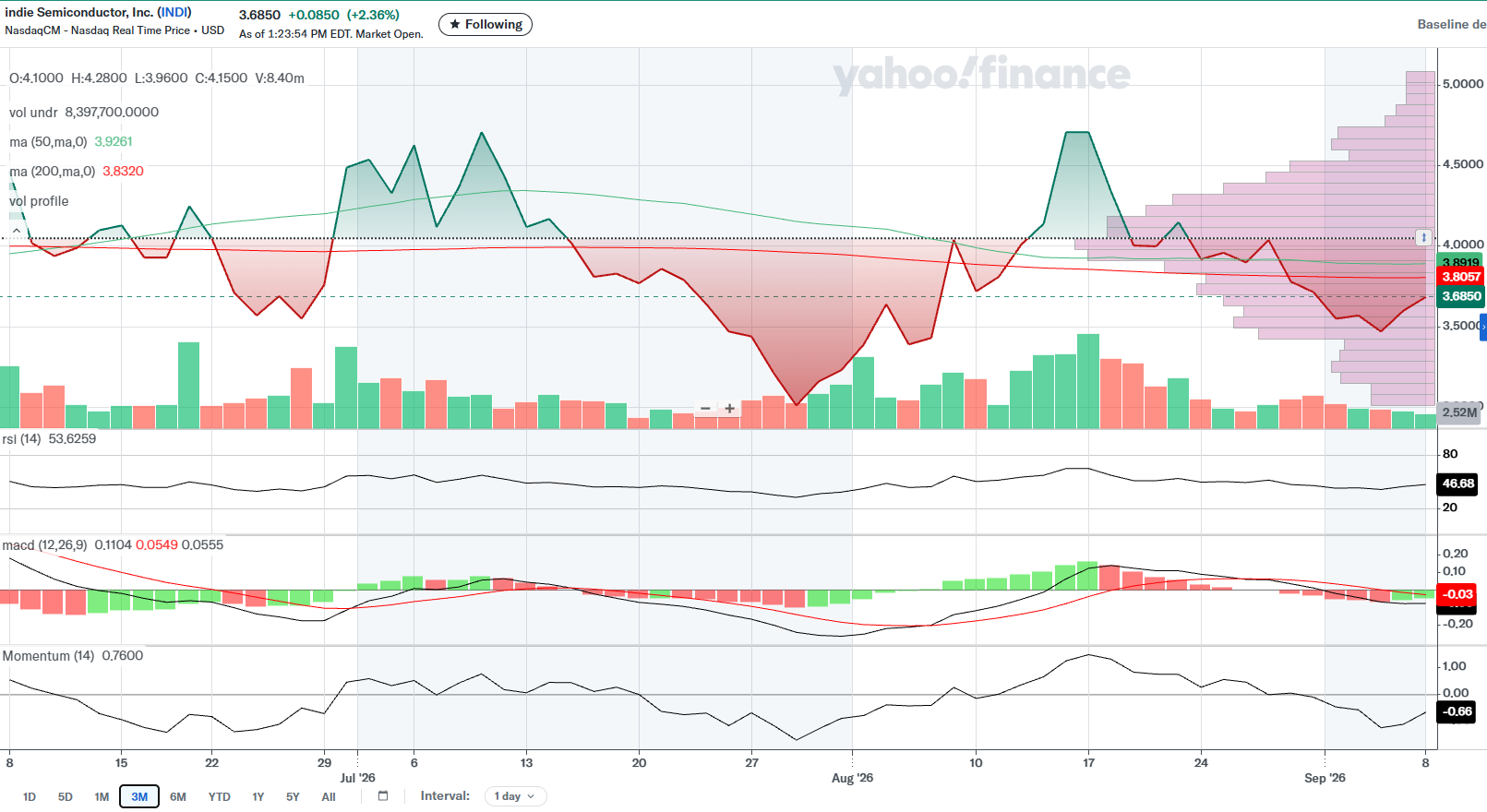Click the Momentum (14) indicator label

(48, 656)
